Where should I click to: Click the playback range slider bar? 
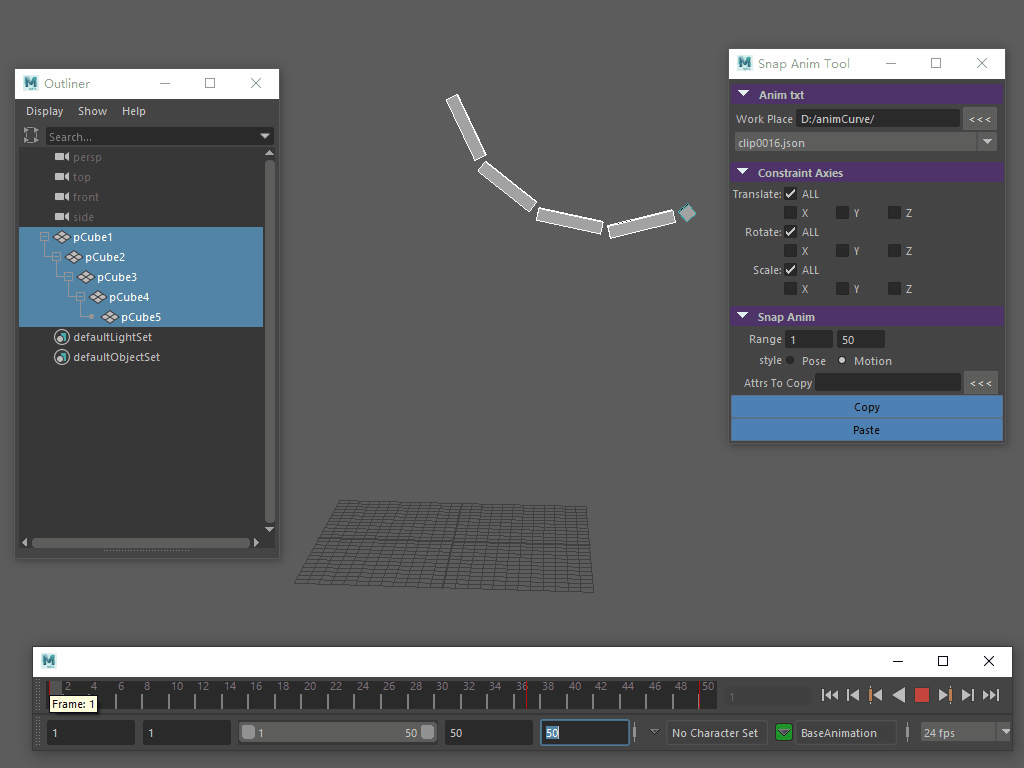[x=336, y=733]
